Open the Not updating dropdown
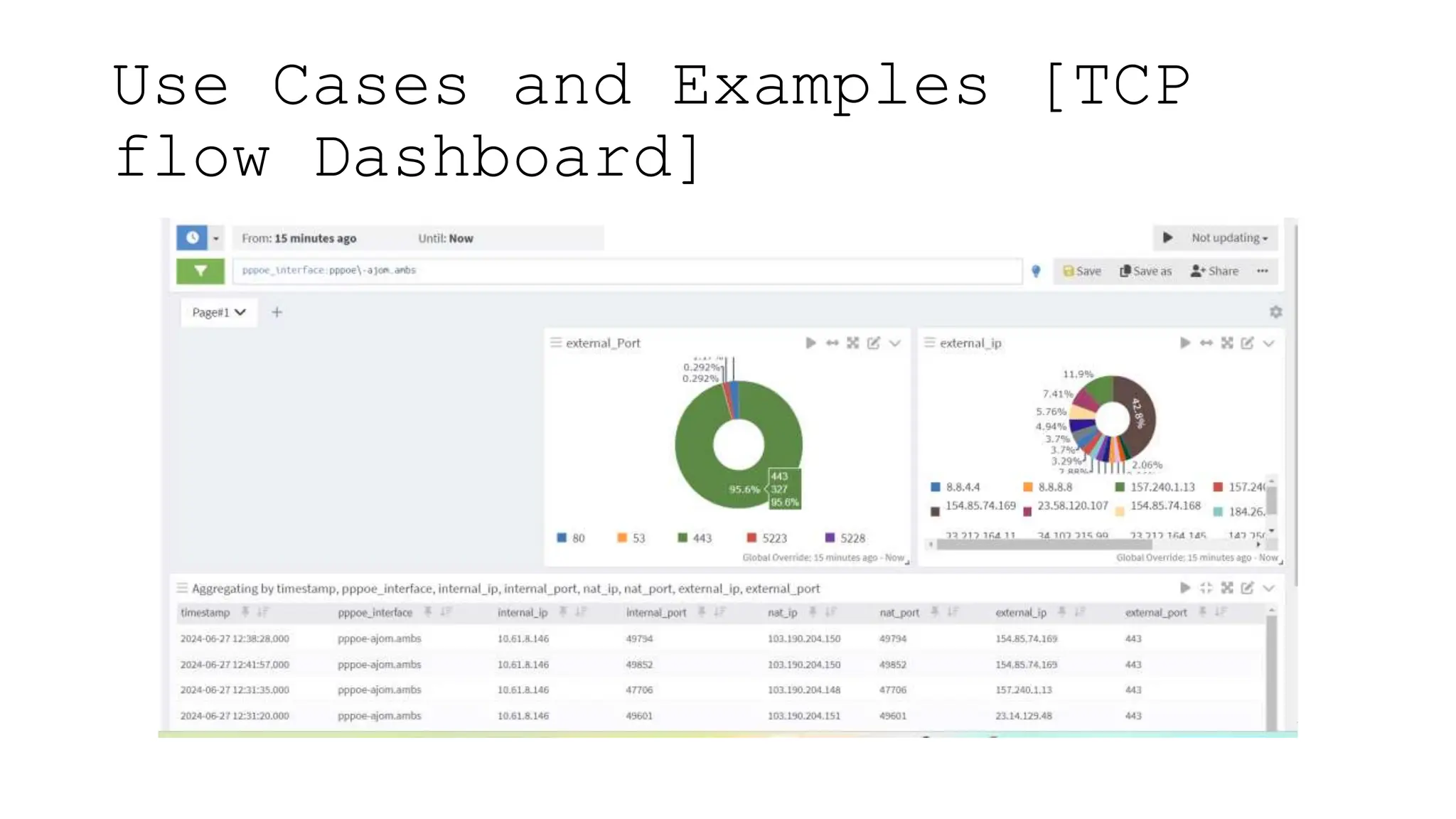 (1229, 238)
